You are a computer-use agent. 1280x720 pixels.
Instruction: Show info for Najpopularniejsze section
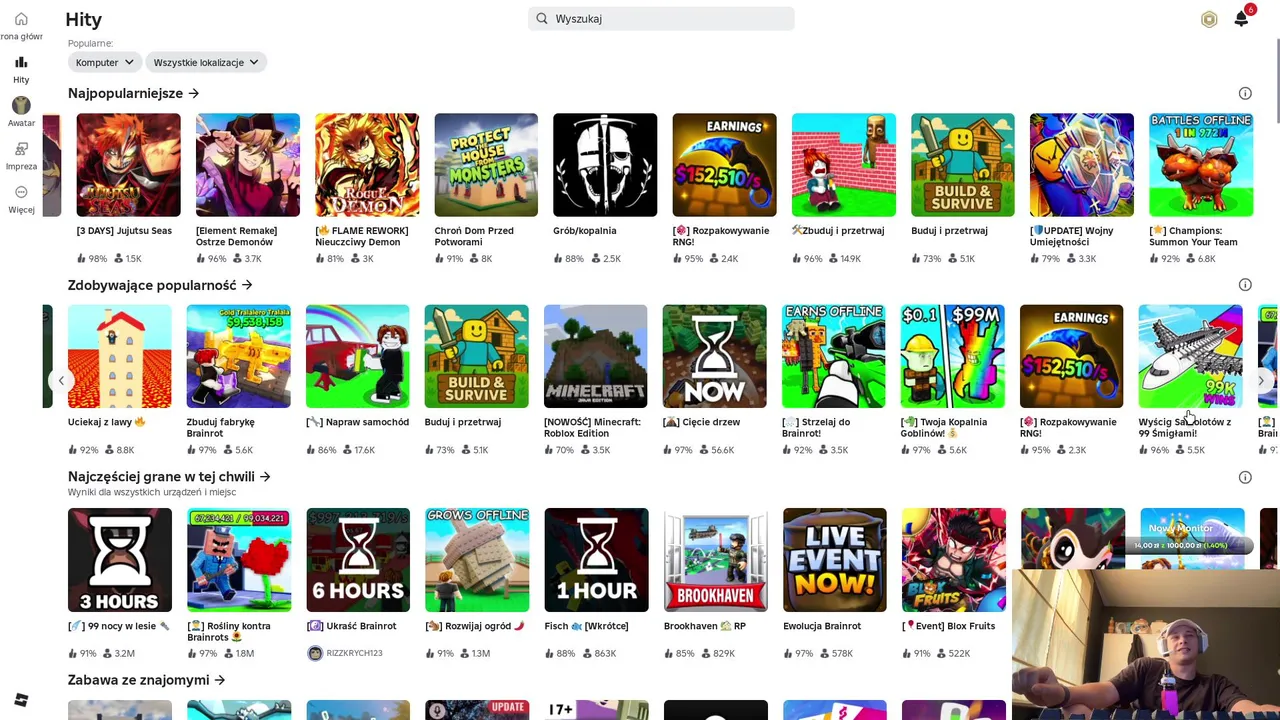pyautogui.click(x=1245, y=93)
